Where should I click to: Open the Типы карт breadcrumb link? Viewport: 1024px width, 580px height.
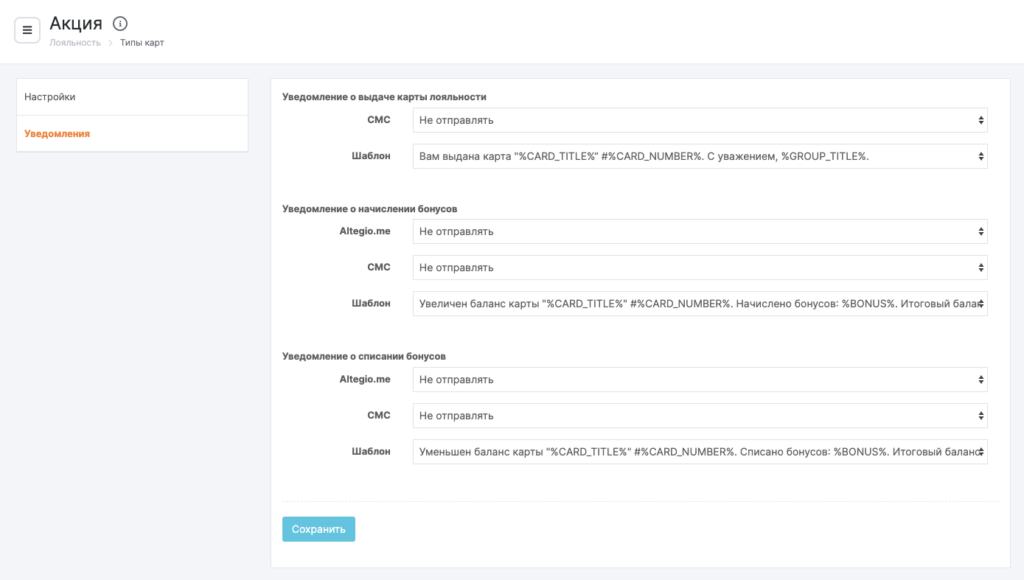pyautogui.click(x=142, y=43)
